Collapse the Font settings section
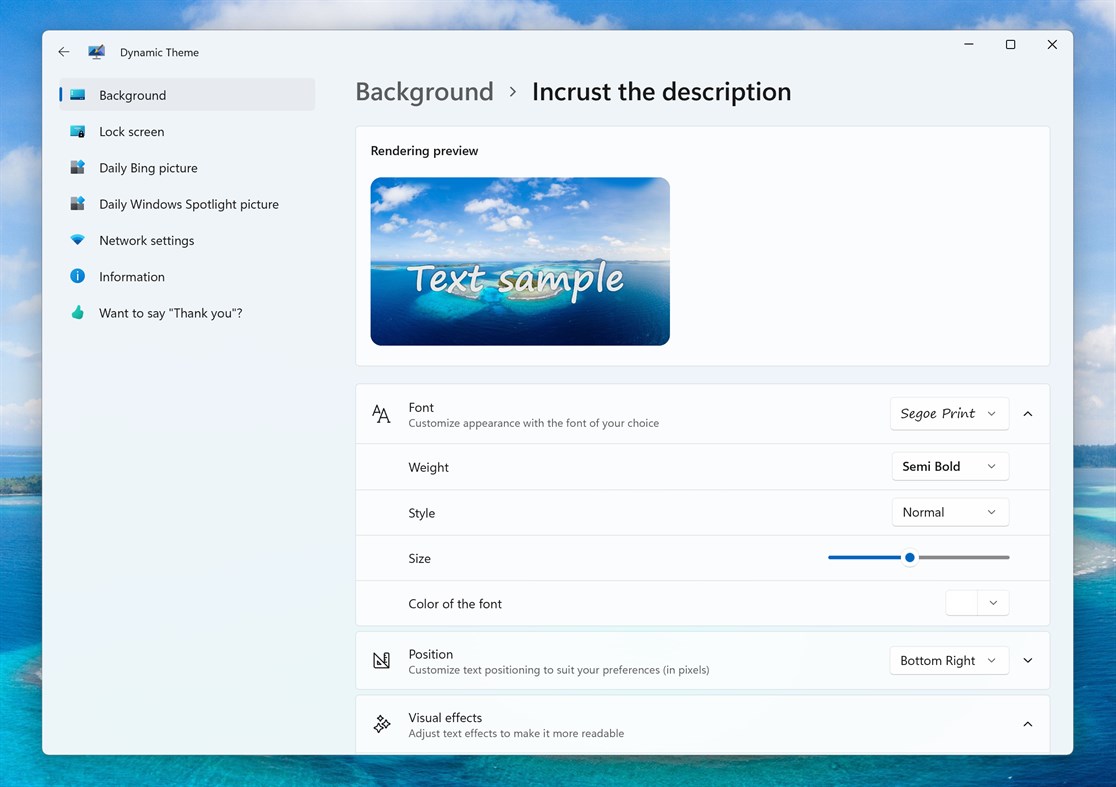This screenshot has height=787, width=1116. [1027, 413]
